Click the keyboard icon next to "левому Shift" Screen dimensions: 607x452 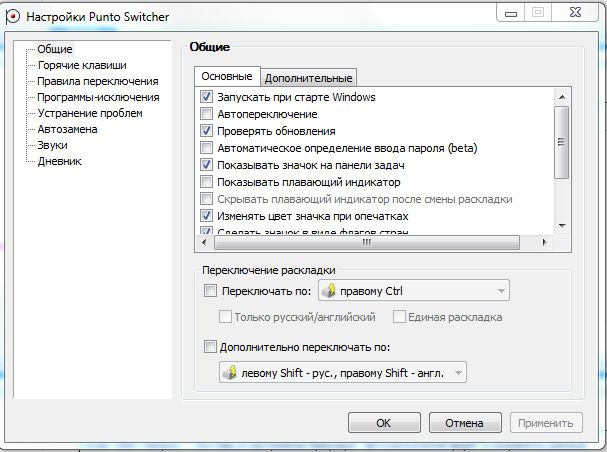point(230,372)
